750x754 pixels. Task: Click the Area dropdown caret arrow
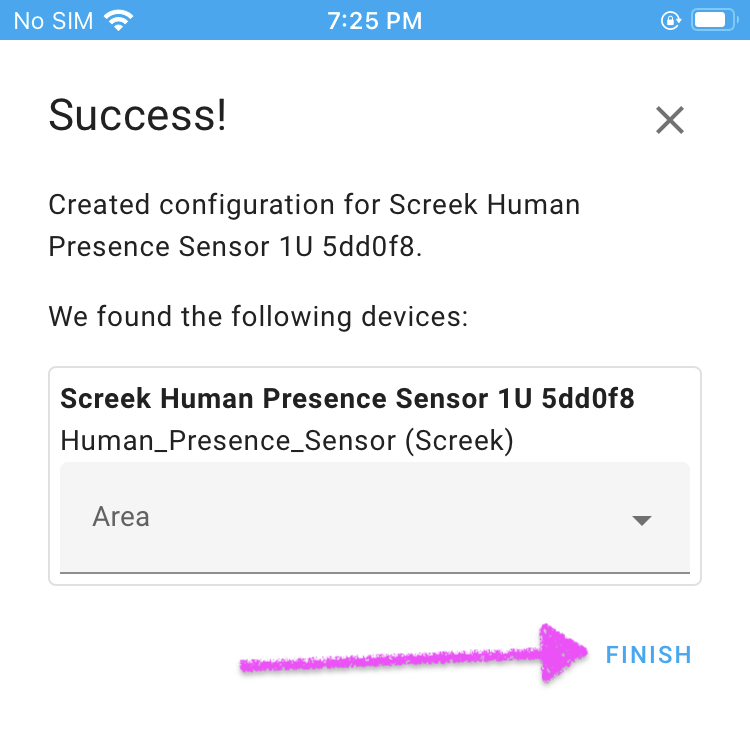click(x=642, y=520)
